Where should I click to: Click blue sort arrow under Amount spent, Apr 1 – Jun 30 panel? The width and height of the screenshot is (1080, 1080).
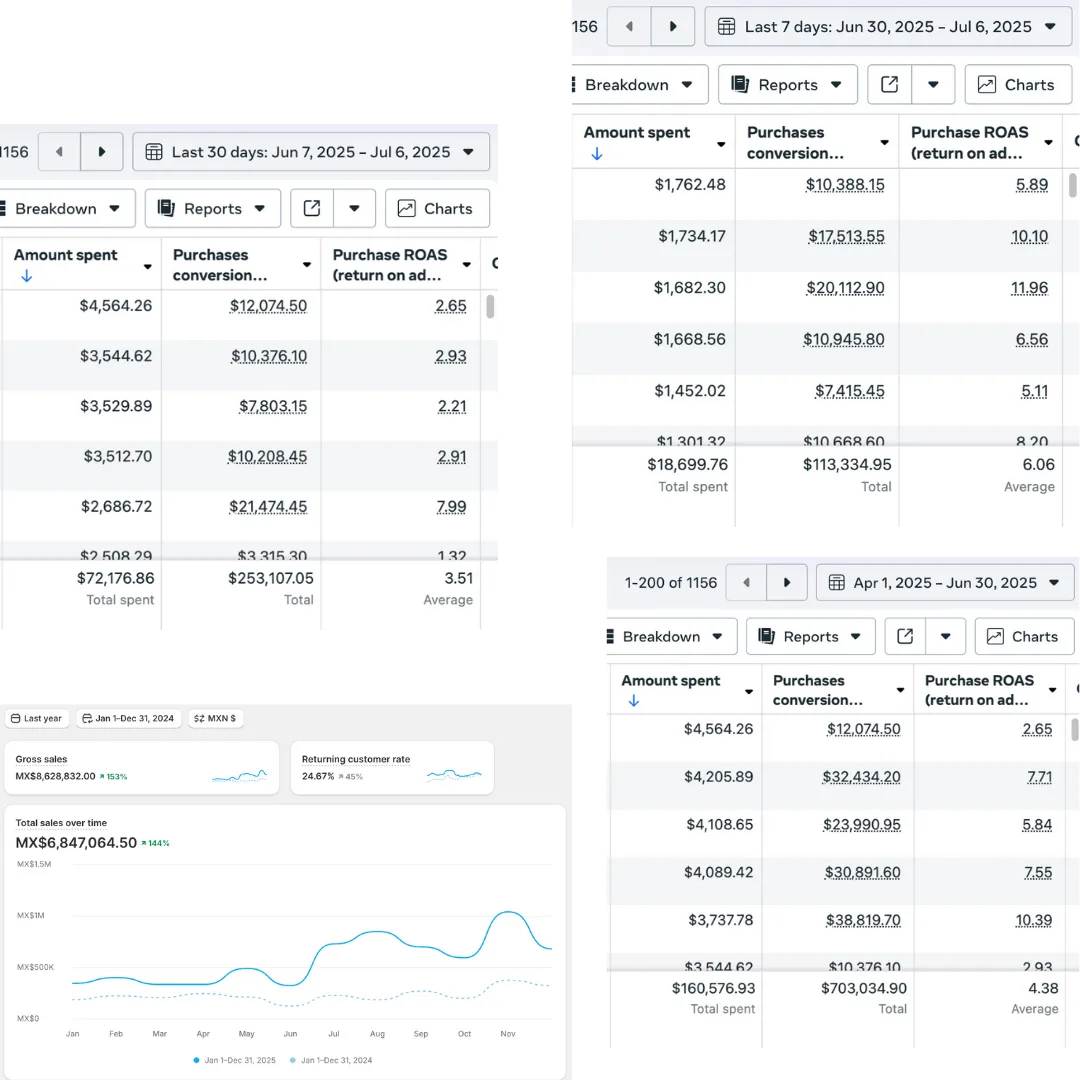(x=634, y=701)
